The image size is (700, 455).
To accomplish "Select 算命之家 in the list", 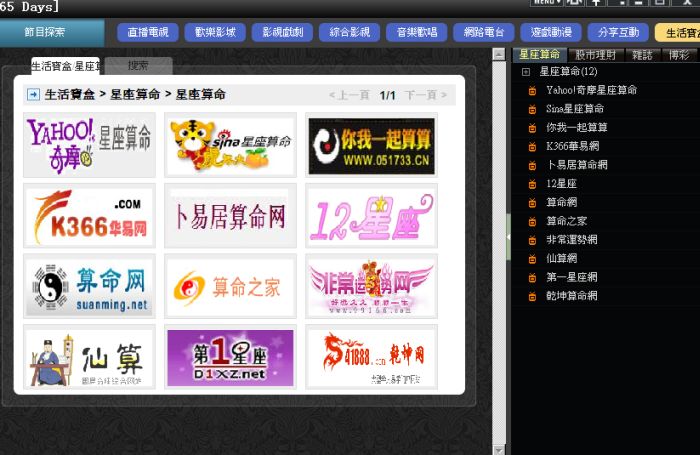I will click(567, 221).
